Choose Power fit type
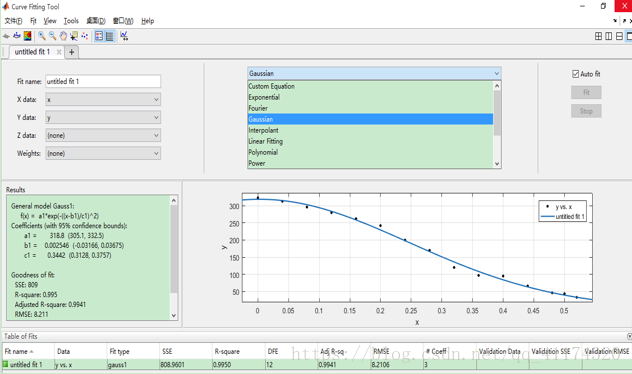The height and width of the screenshot is (374, 632). [370, 163]
